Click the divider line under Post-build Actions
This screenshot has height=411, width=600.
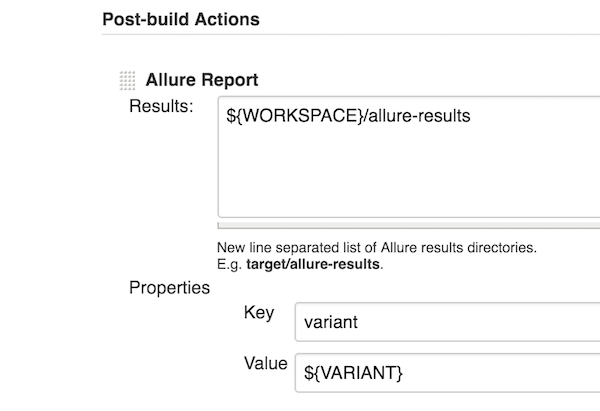[351, 34]
